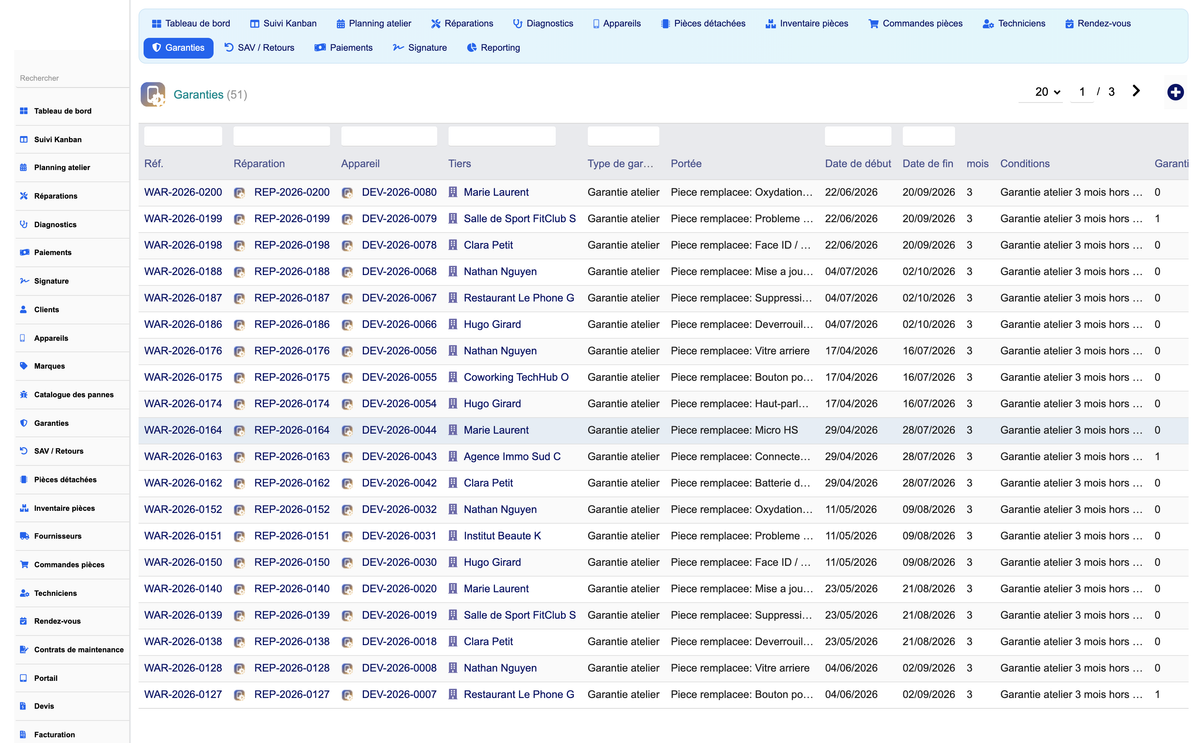
Task: Open warranty WAR-2026-0200
Action: tap(183, 192)
